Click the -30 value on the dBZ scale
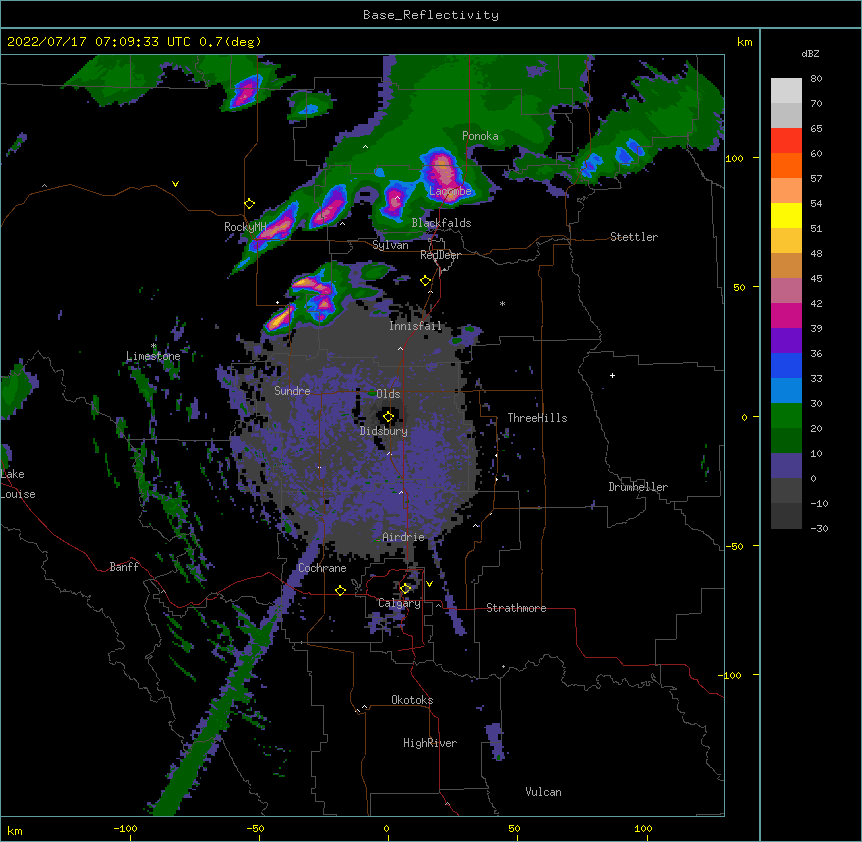Screen dimensions: 862x842 819,528
